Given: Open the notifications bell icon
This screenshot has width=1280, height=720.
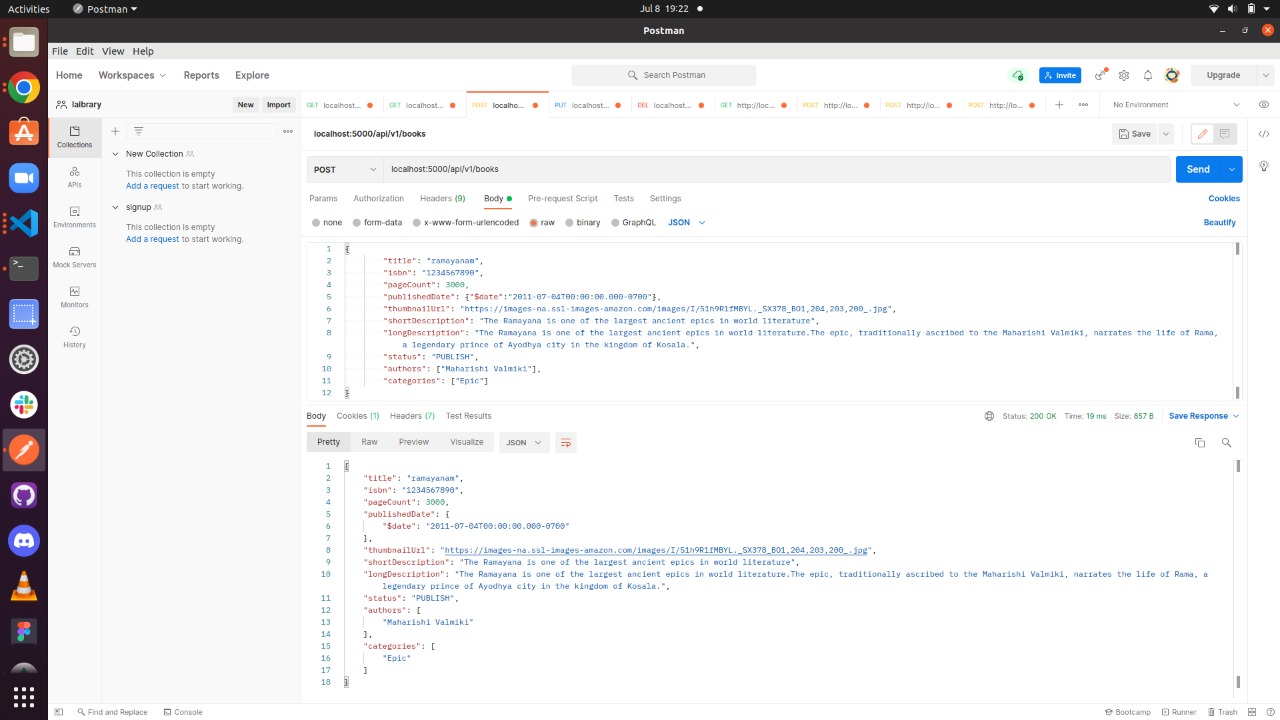Looking at the screenshot, I should click(x=1148, y=75).
